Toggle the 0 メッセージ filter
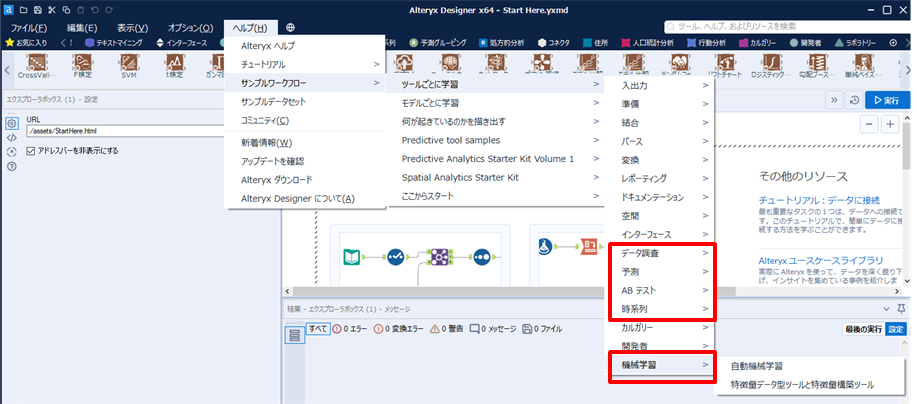 493,329
